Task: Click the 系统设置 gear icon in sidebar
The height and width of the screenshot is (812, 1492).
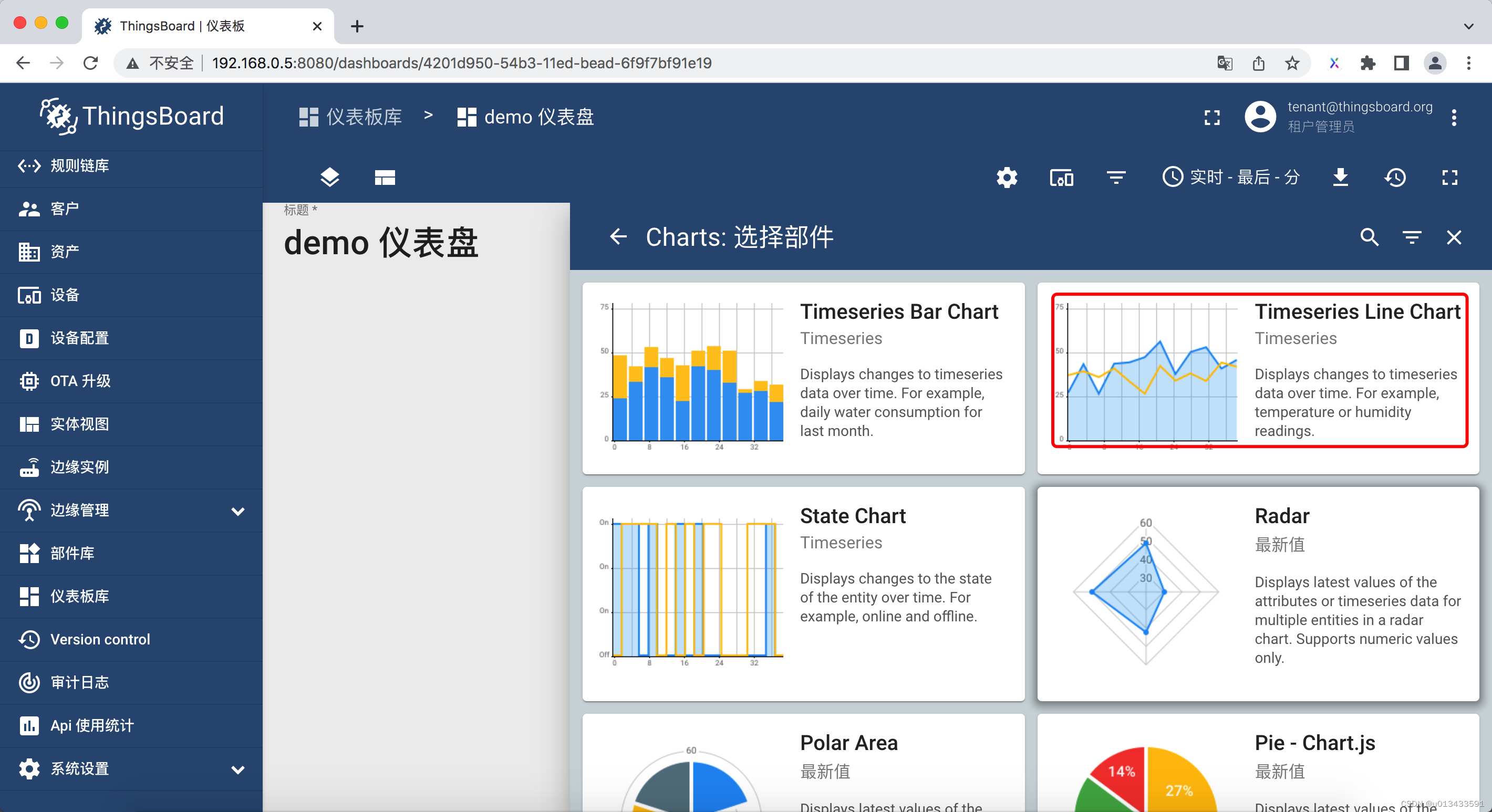Action: click(28, 768)
